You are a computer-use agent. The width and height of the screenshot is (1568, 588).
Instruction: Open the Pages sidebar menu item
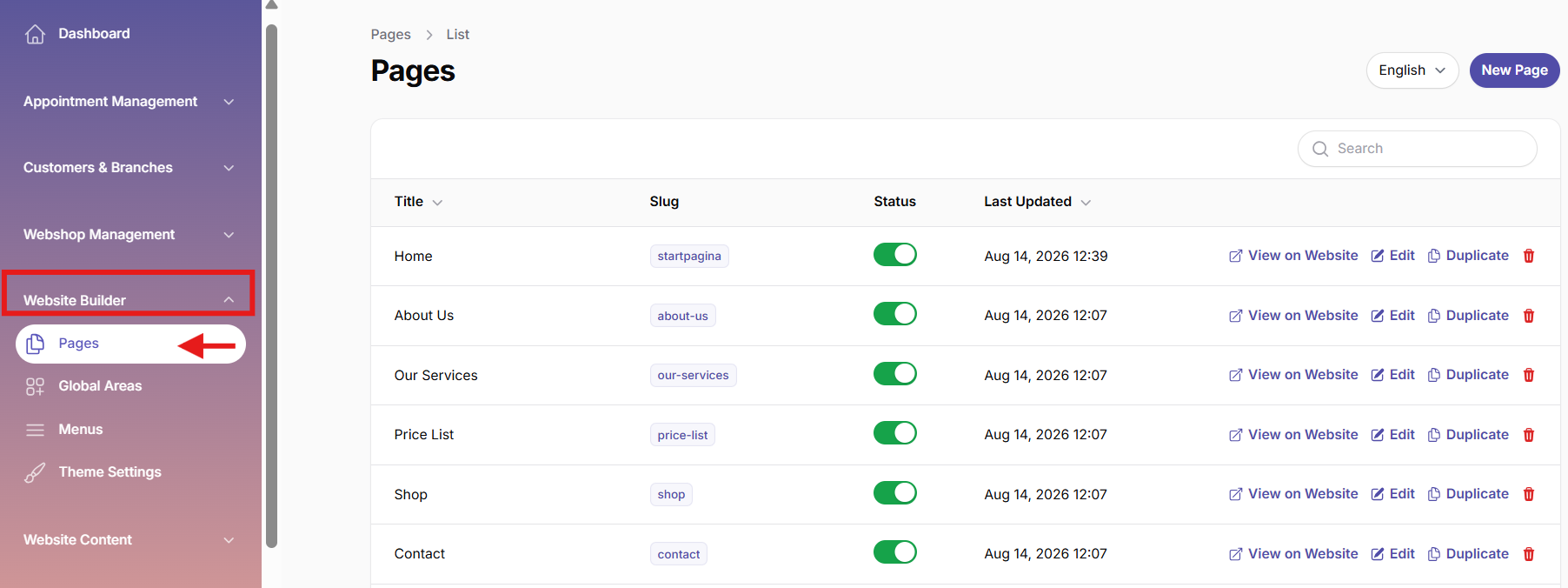click(x=130, y=344)
